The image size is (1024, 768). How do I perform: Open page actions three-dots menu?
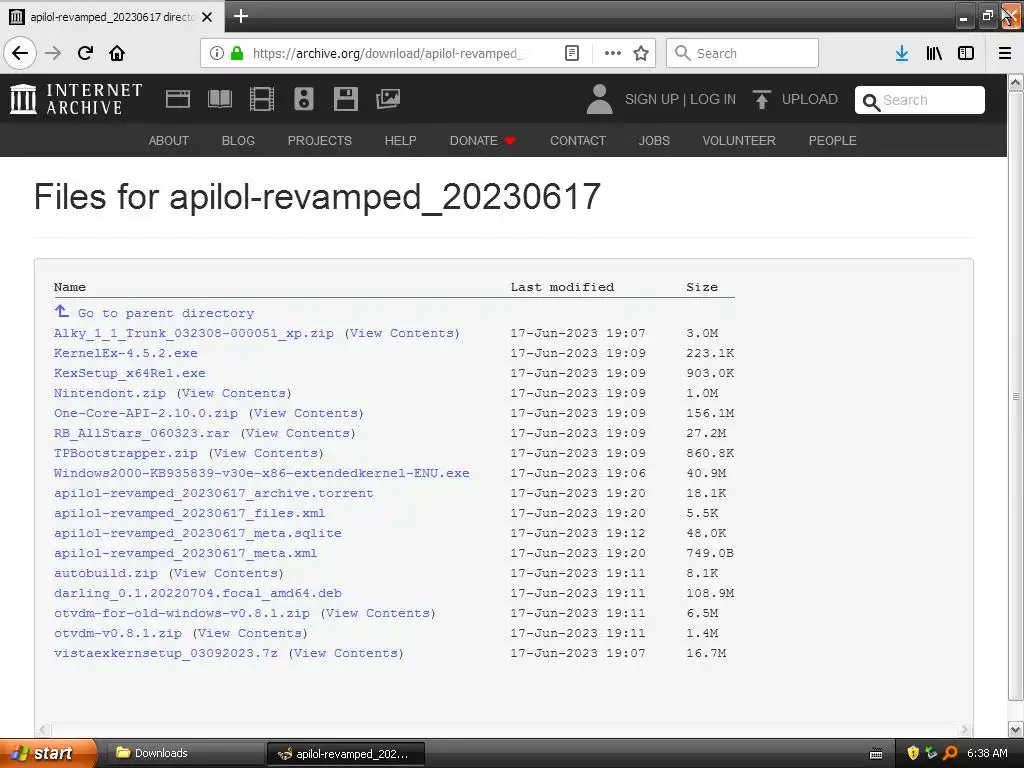point(613,53)
